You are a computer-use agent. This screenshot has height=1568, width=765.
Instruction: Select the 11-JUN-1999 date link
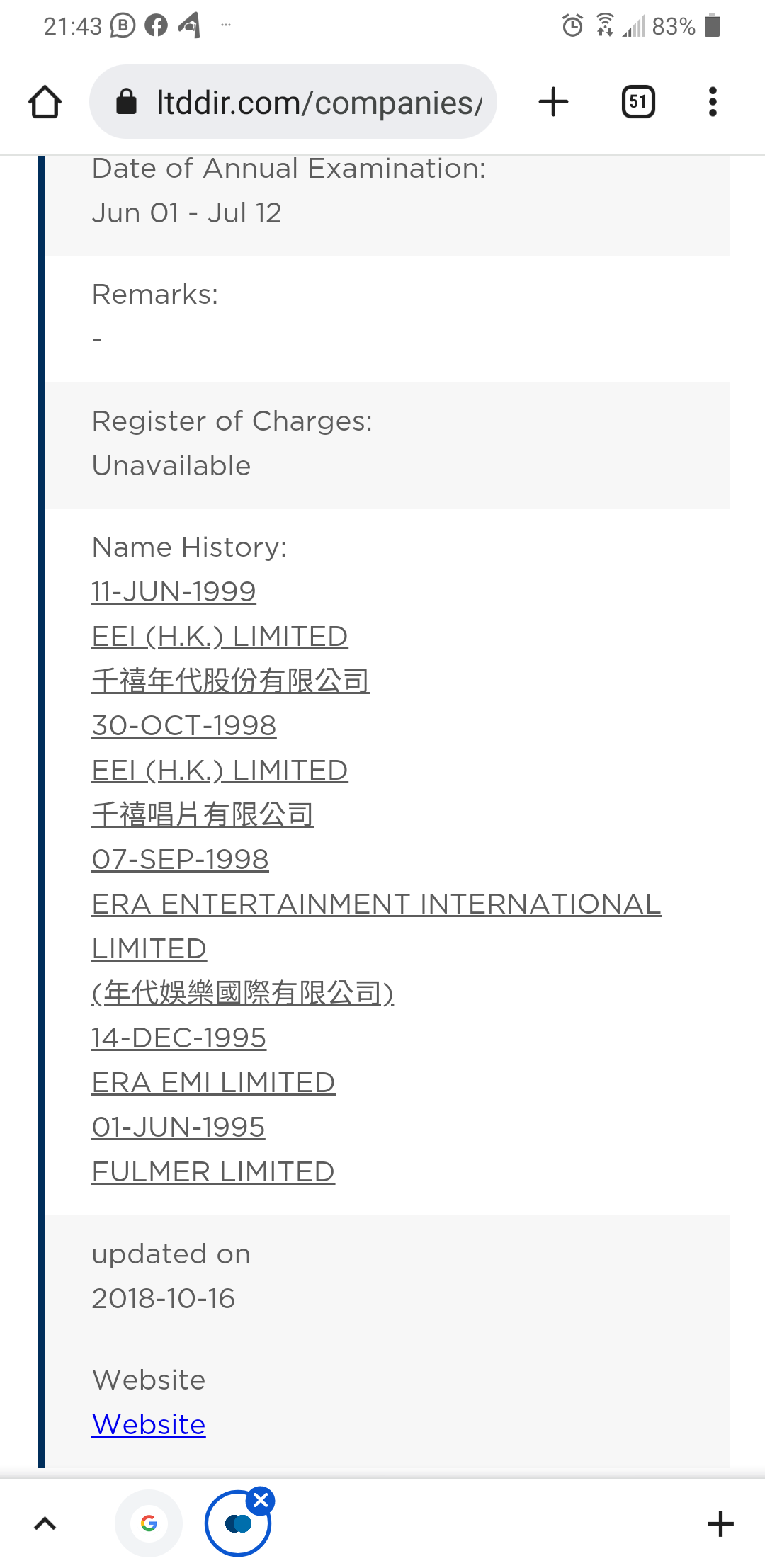coord(174,591)
